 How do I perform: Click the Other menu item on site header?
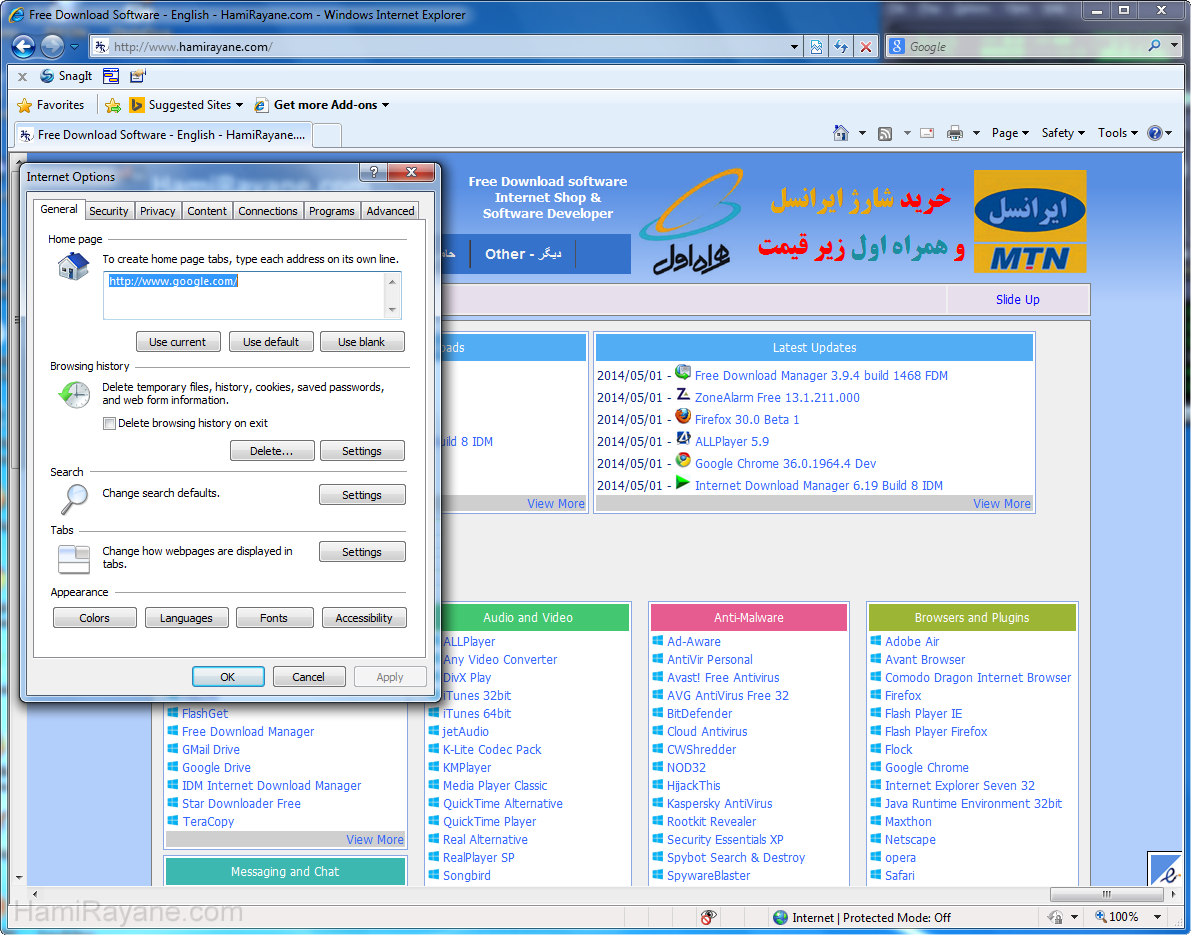pos(523,254)
